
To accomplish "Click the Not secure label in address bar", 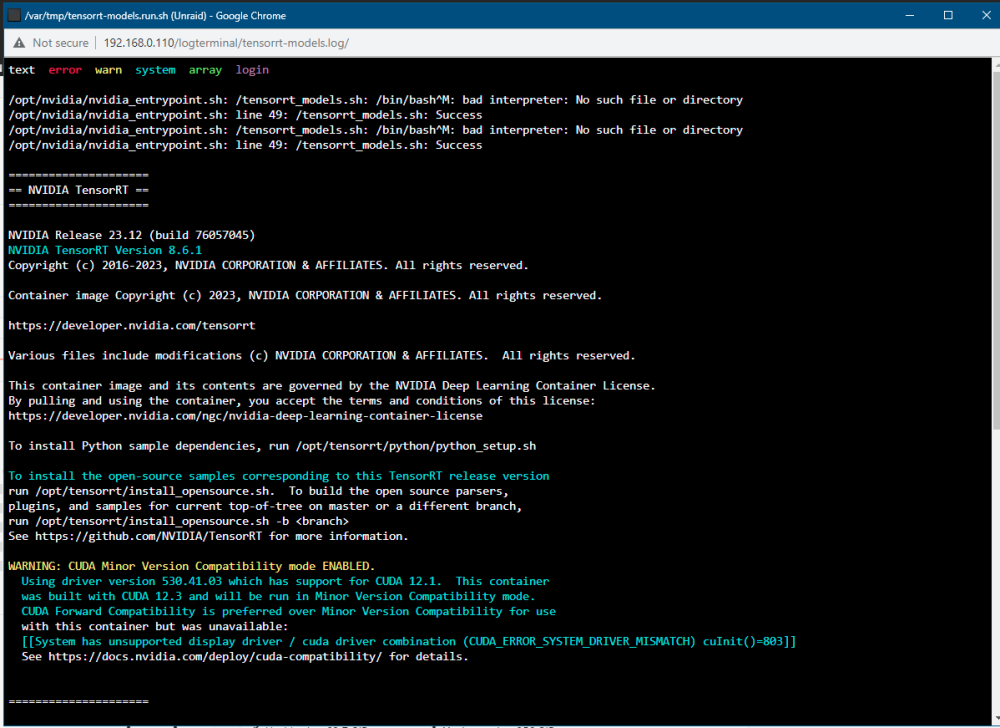I will 61,43.
